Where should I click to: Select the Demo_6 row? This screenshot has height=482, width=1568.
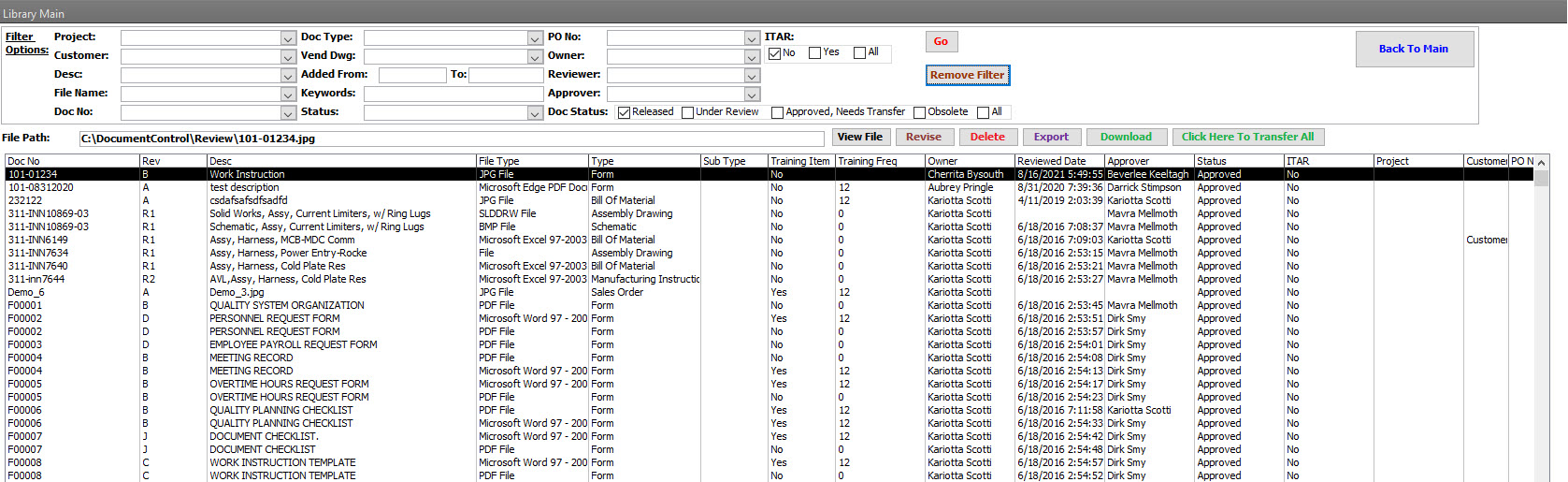click(770, 292)
